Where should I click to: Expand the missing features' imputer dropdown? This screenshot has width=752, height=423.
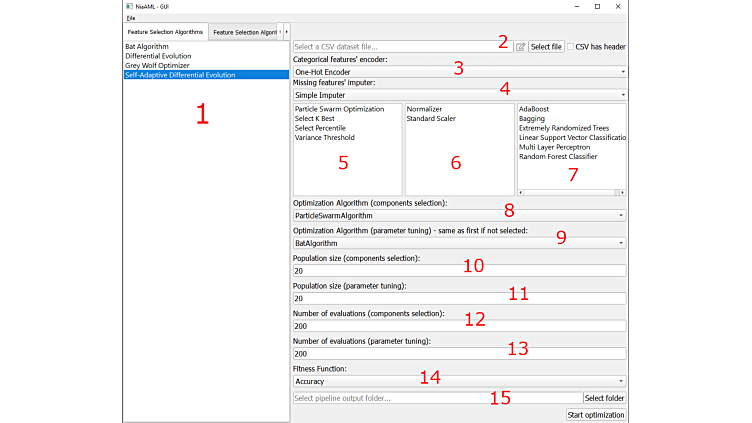pyautogui.click(x=459, y=95)
